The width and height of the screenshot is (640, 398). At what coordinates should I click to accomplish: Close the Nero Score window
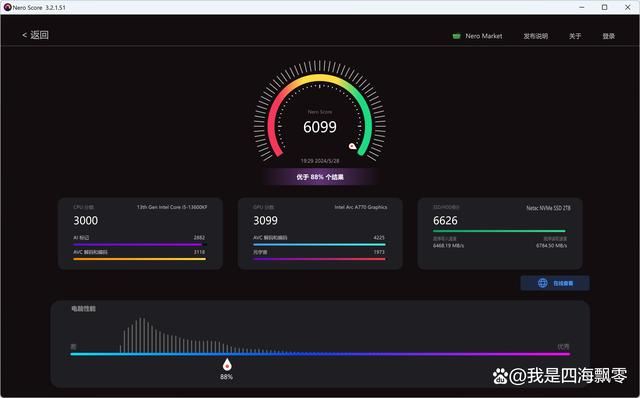(627, 7)
